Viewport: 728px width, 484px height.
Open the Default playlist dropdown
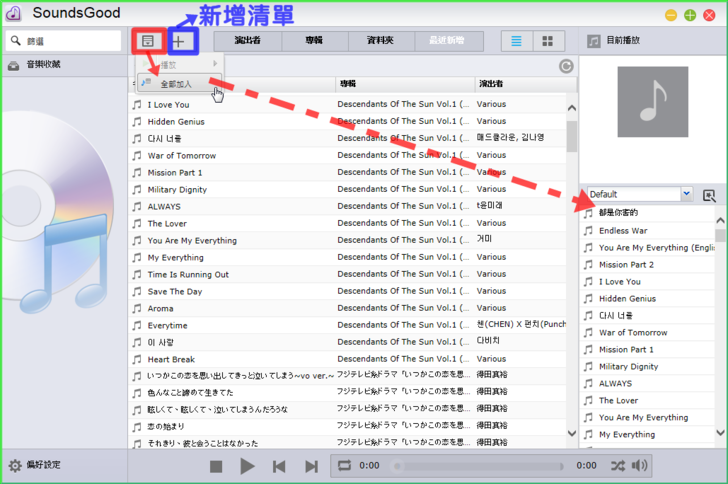[x=686, y=194]
